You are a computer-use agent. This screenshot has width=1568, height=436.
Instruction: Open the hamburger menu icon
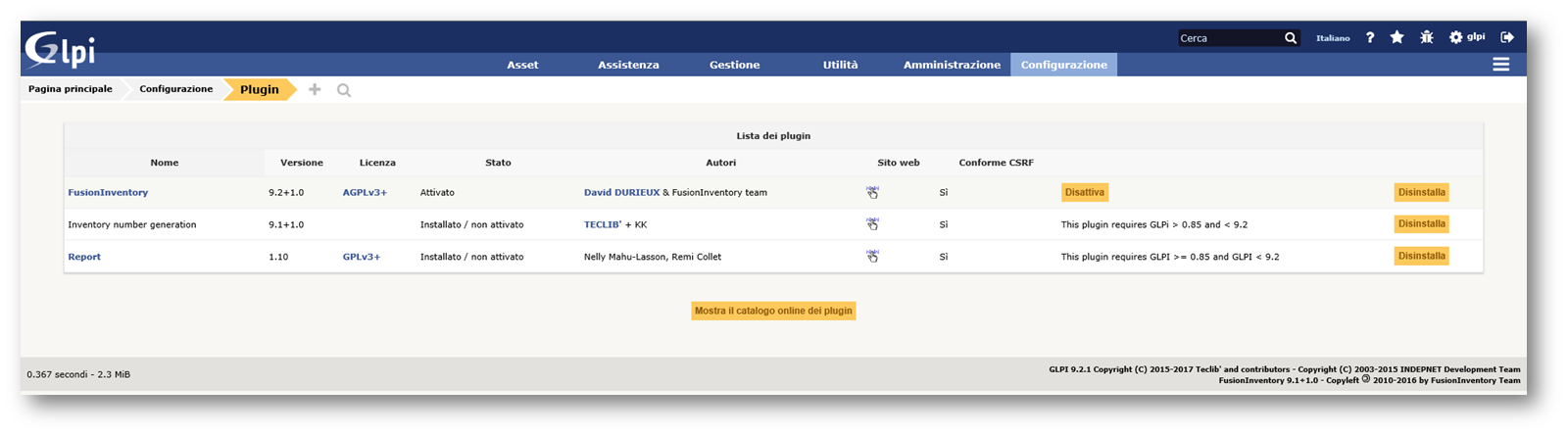coord(1500,65)
